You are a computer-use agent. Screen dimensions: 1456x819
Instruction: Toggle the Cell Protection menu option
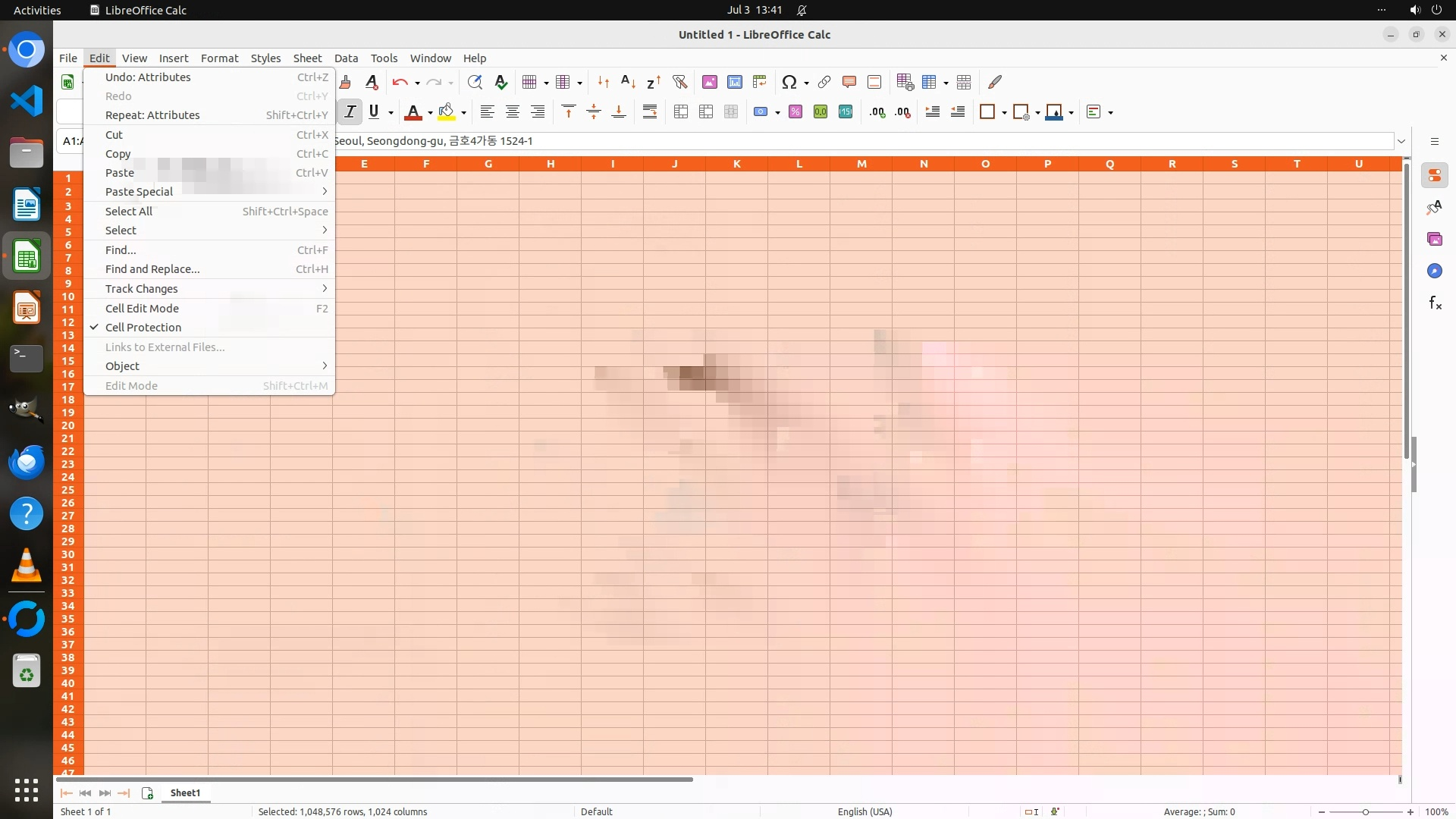click(143, 328)
